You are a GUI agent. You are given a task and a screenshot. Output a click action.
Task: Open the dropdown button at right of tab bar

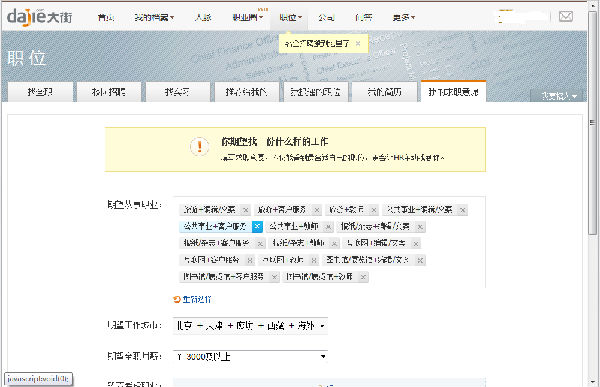pos(558,96)
